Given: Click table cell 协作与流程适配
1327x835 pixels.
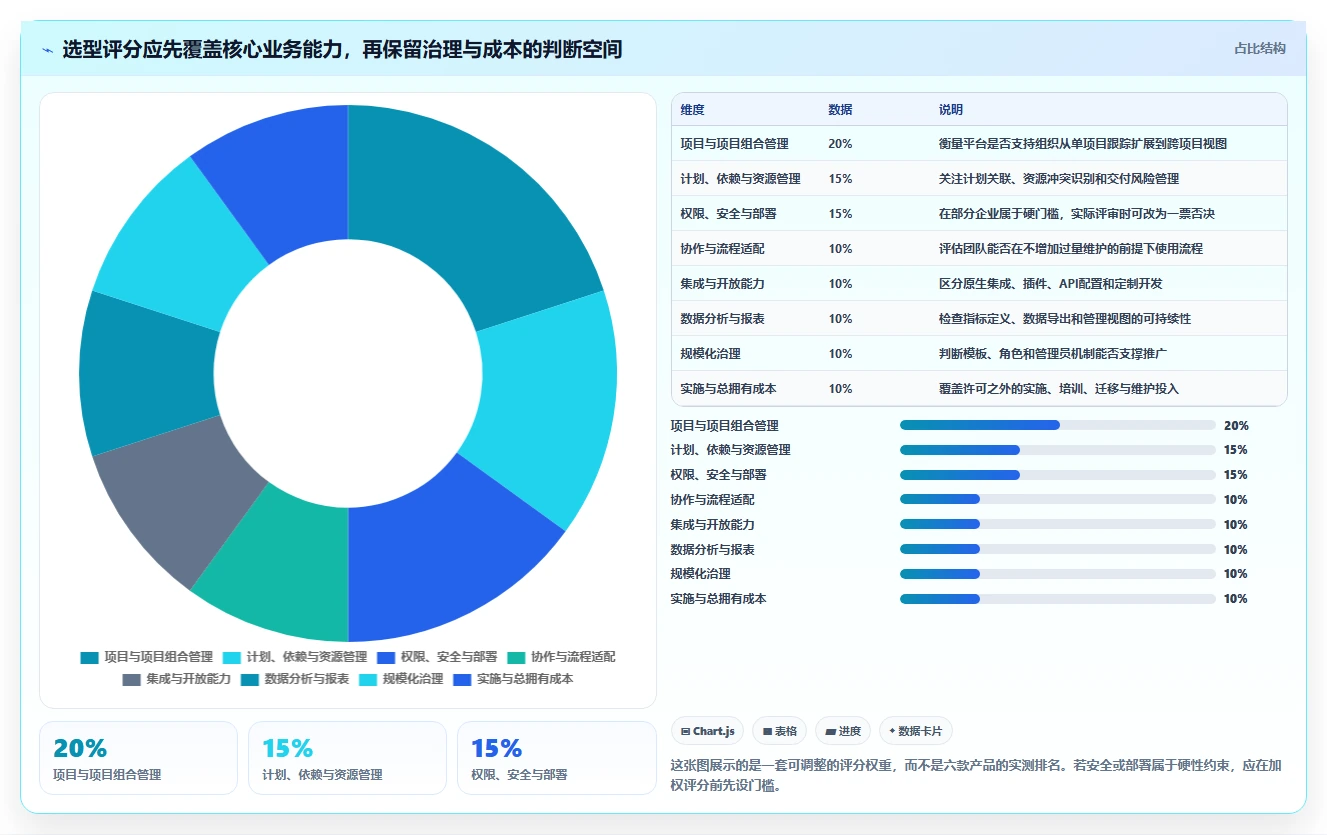Looking at the screenshot, I should [722, 248].
